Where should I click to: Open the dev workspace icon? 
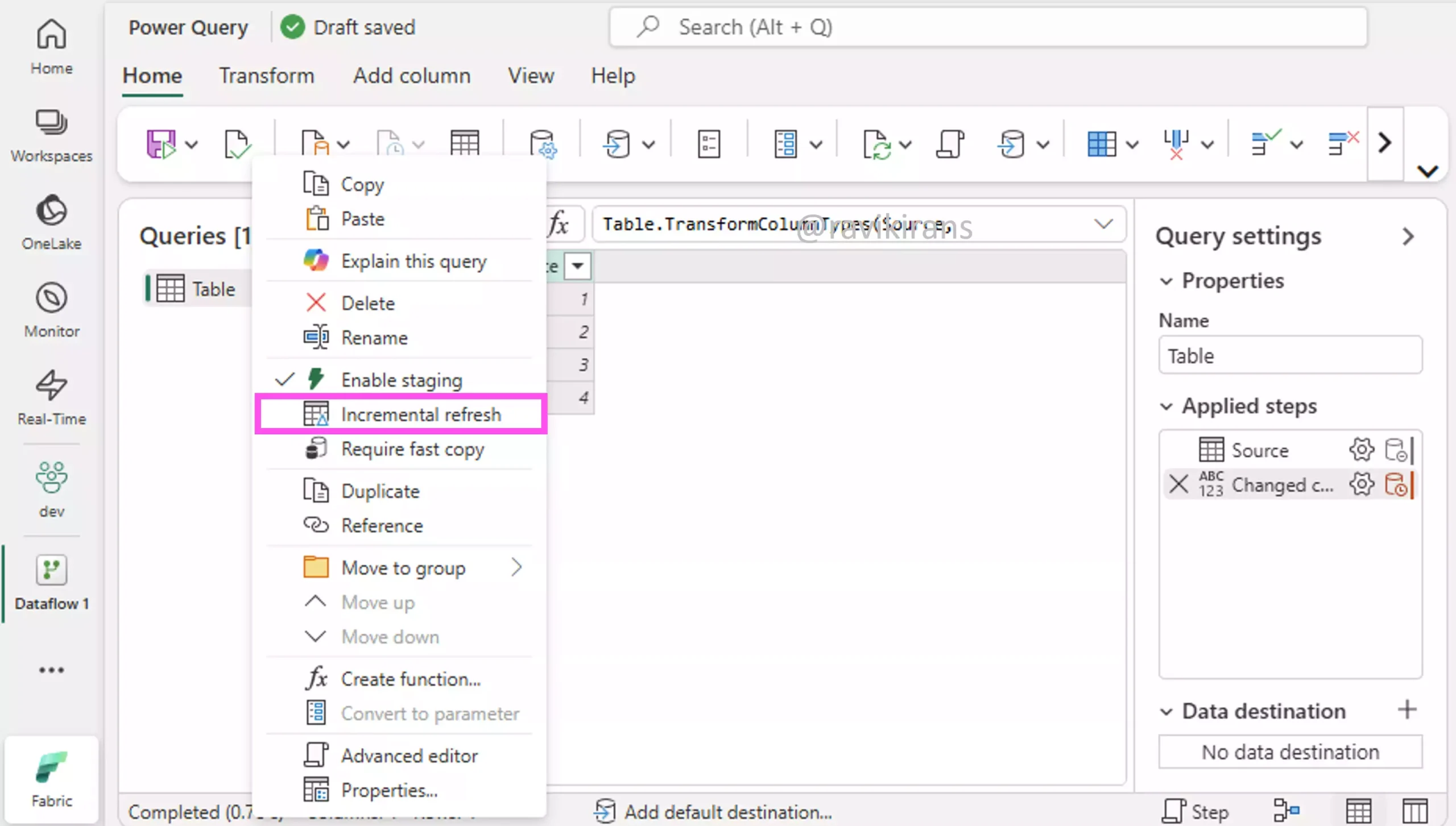point(51,489)
